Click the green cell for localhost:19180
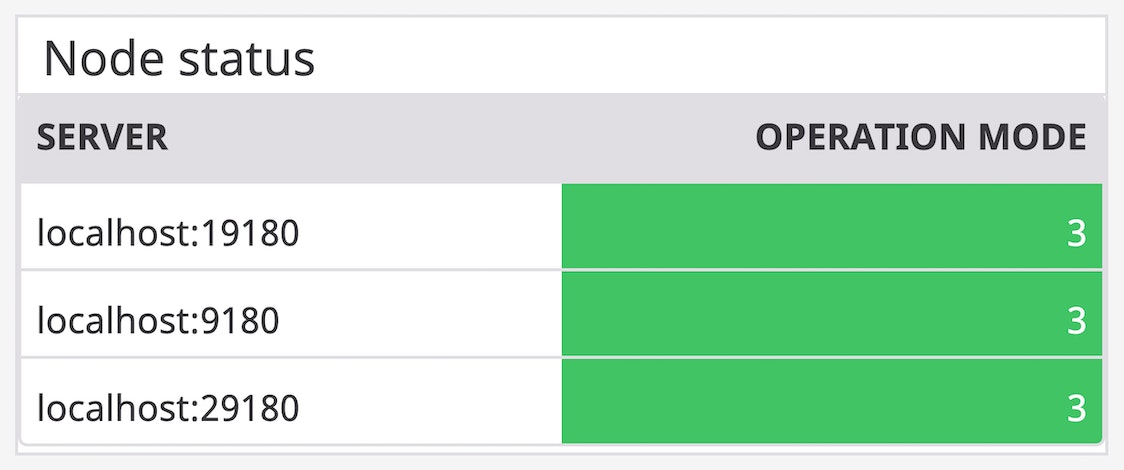Viewport: 1124px width, 470px height. (830, 227)
